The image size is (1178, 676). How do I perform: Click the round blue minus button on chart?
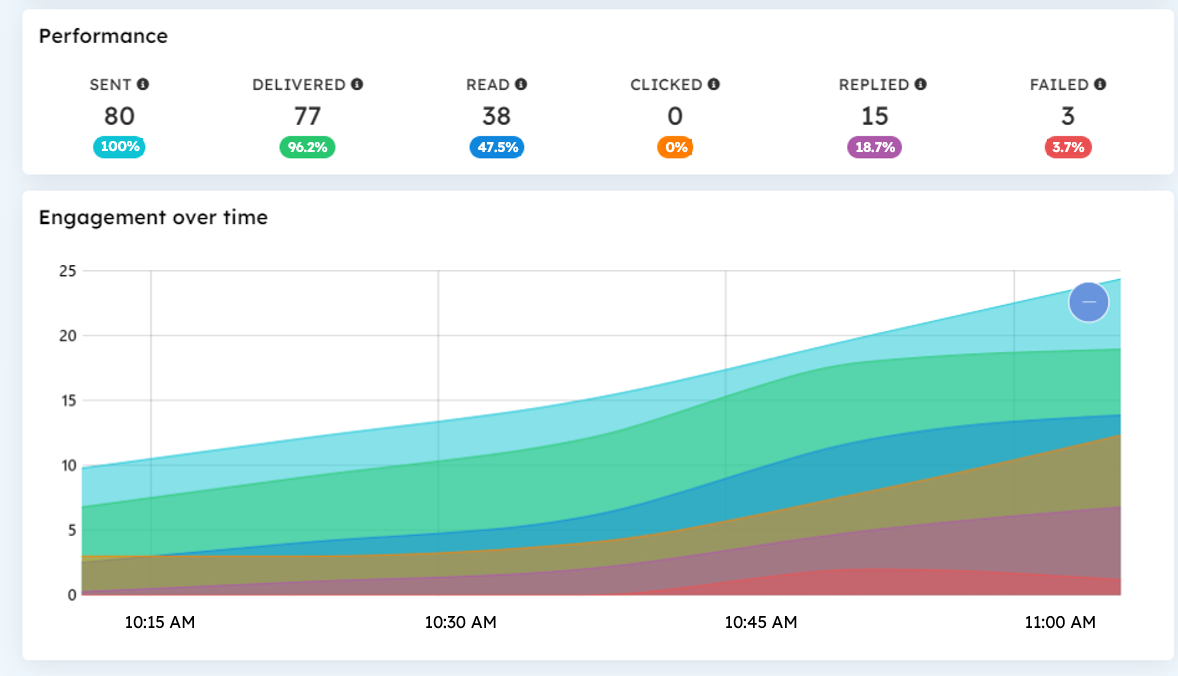pos(1089,301)
